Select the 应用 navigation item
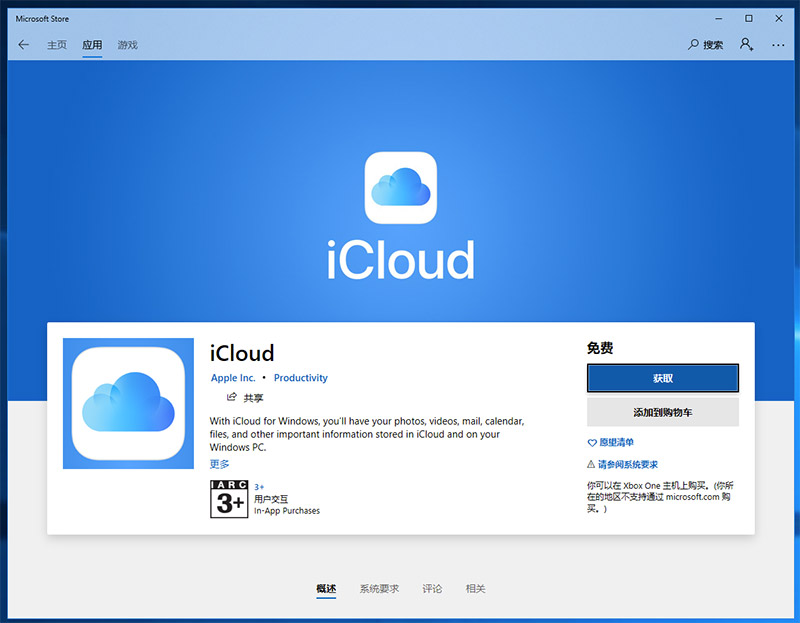Screen dimensions: 800x623 91,45
